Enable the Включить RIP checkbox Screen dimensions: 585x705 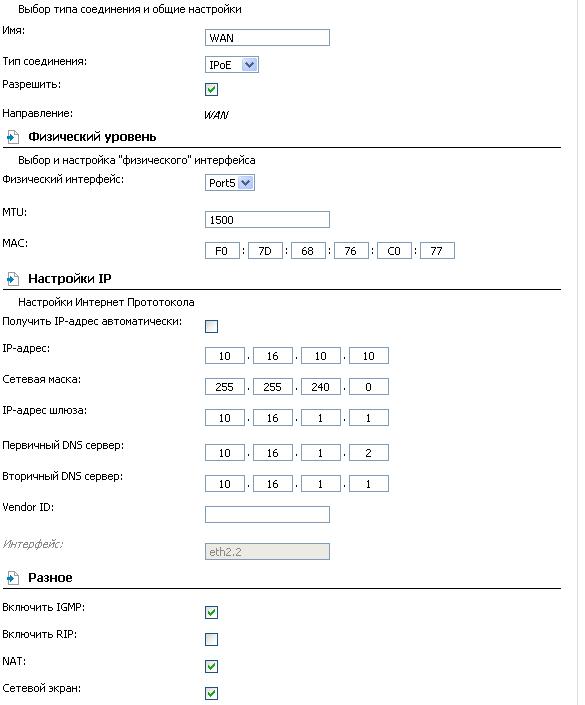pos(211,639)
